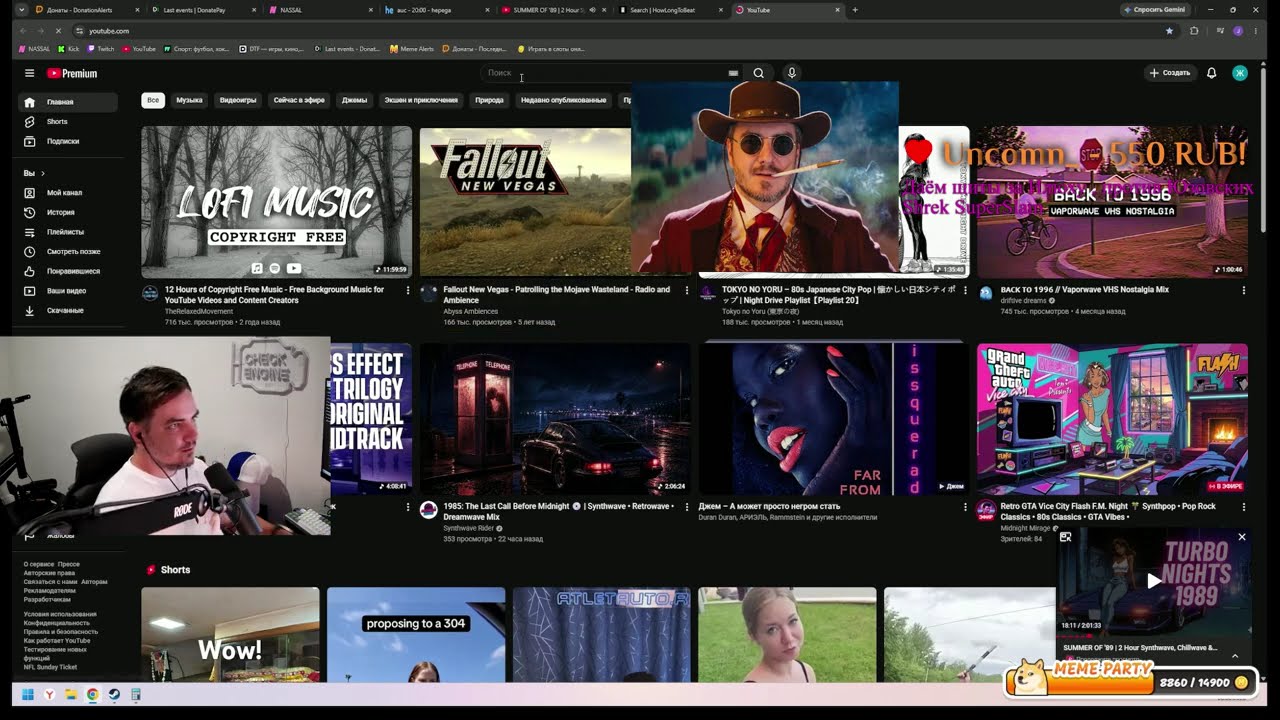Image resolution: width=1280 pixels, height=720 pixels.
Task: Open the Meme Alerts bookmark
Action: pyautogui.click(x=411, y=49)
